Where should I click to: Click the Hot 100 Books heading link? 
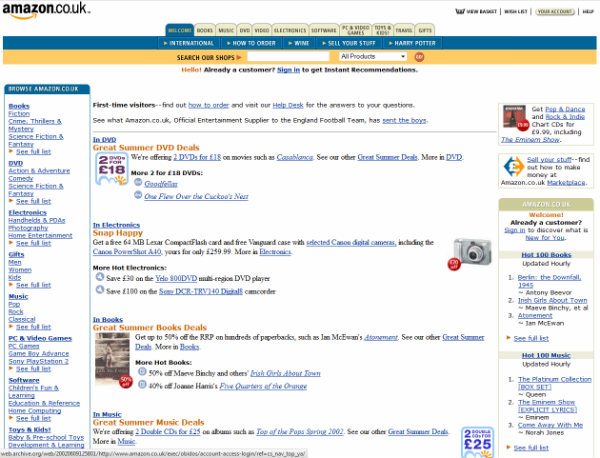(x=546, y=255)
